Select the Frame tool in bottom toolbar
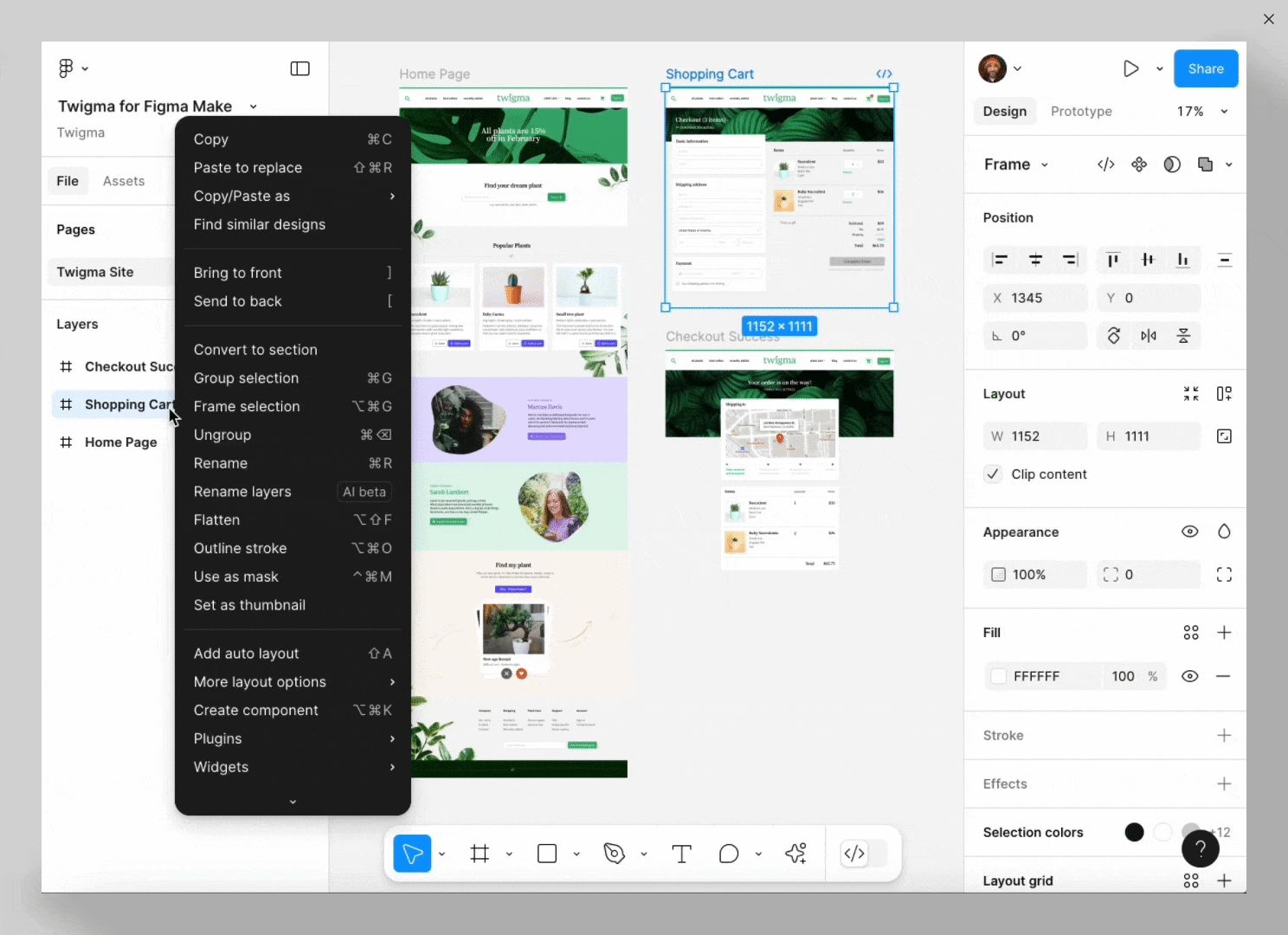Viewport: 1288px width, 935px height. tap(480, 854)
